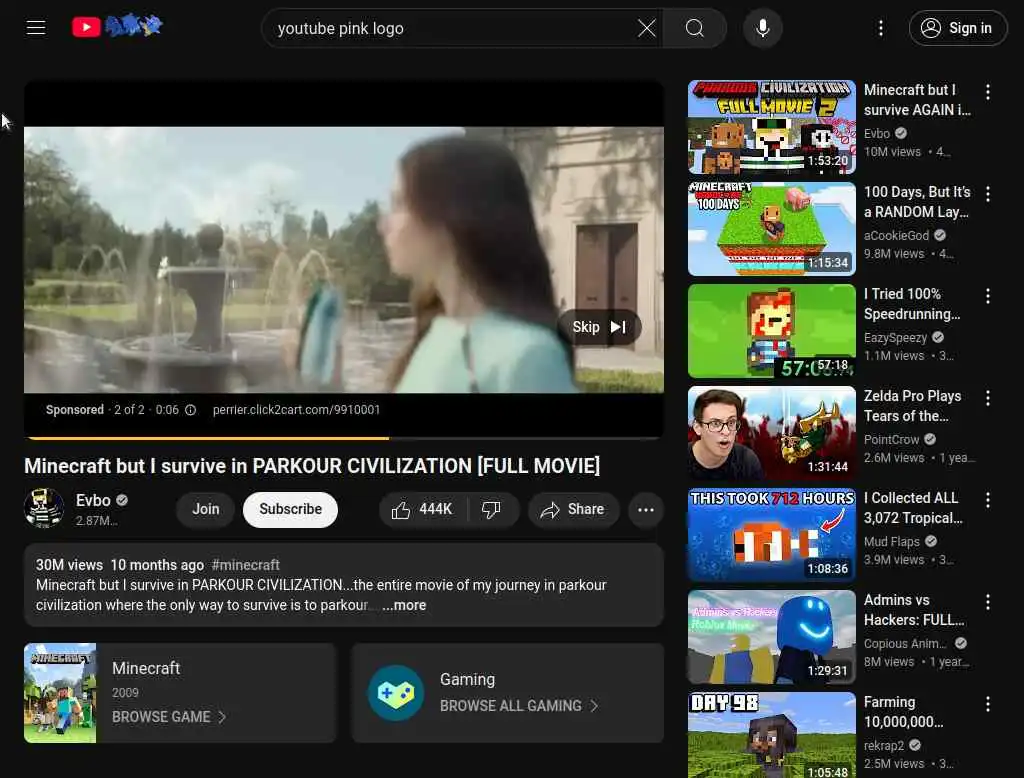
Task: Open the hamburger guide menu
Action: coord(36,27)
